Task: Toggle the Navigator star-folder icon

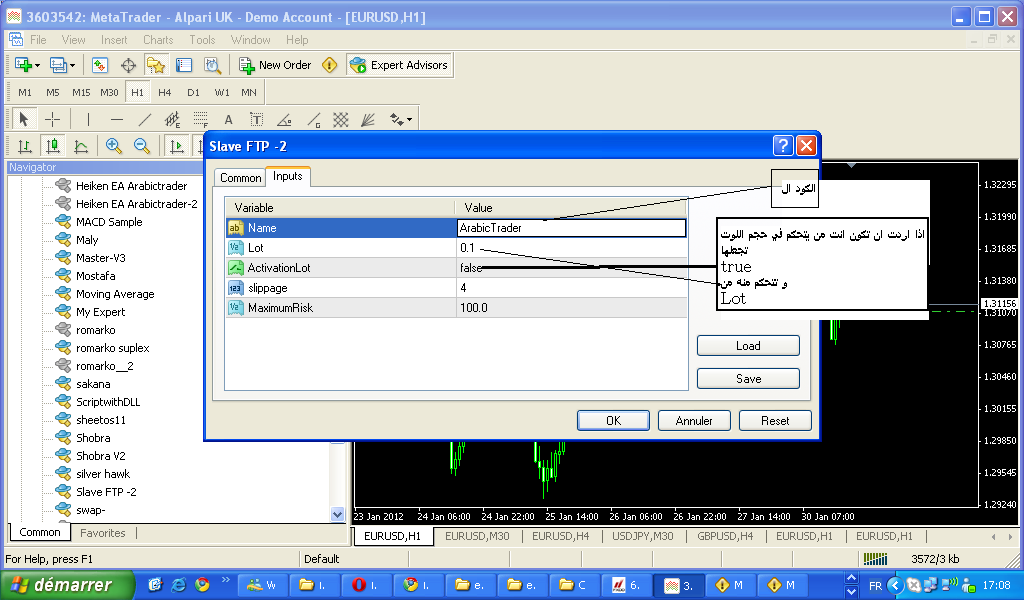Action: tap(155, 65)
